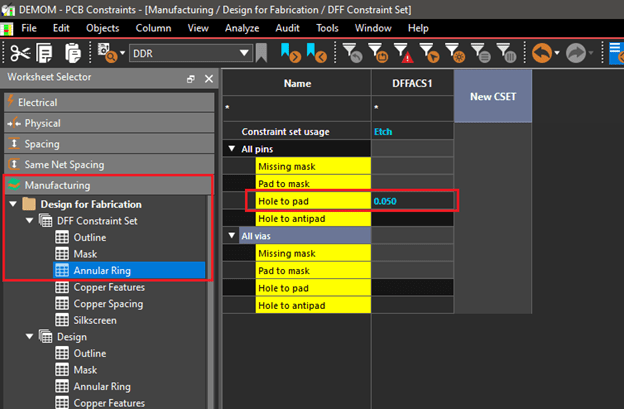
Task: Select Annular Ring under DFF Constraint Set
Action: point(129,271)
